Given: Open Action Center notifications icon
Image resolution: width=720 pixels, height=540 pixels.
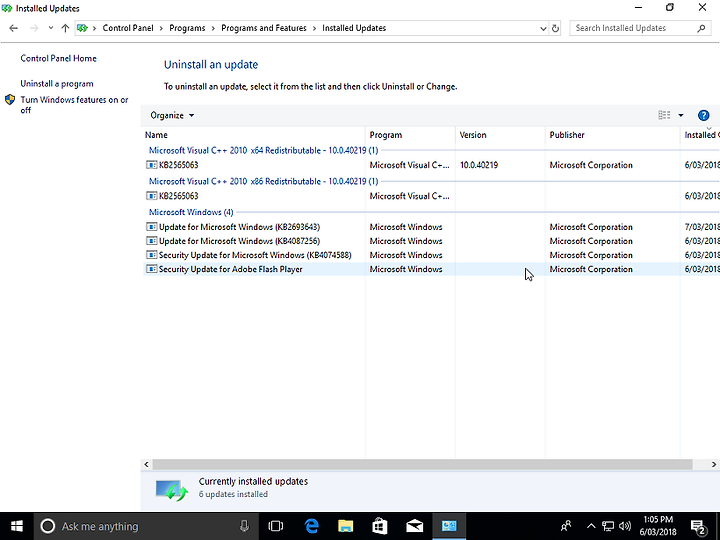Looking at the screenshot, I should (698, 527).
